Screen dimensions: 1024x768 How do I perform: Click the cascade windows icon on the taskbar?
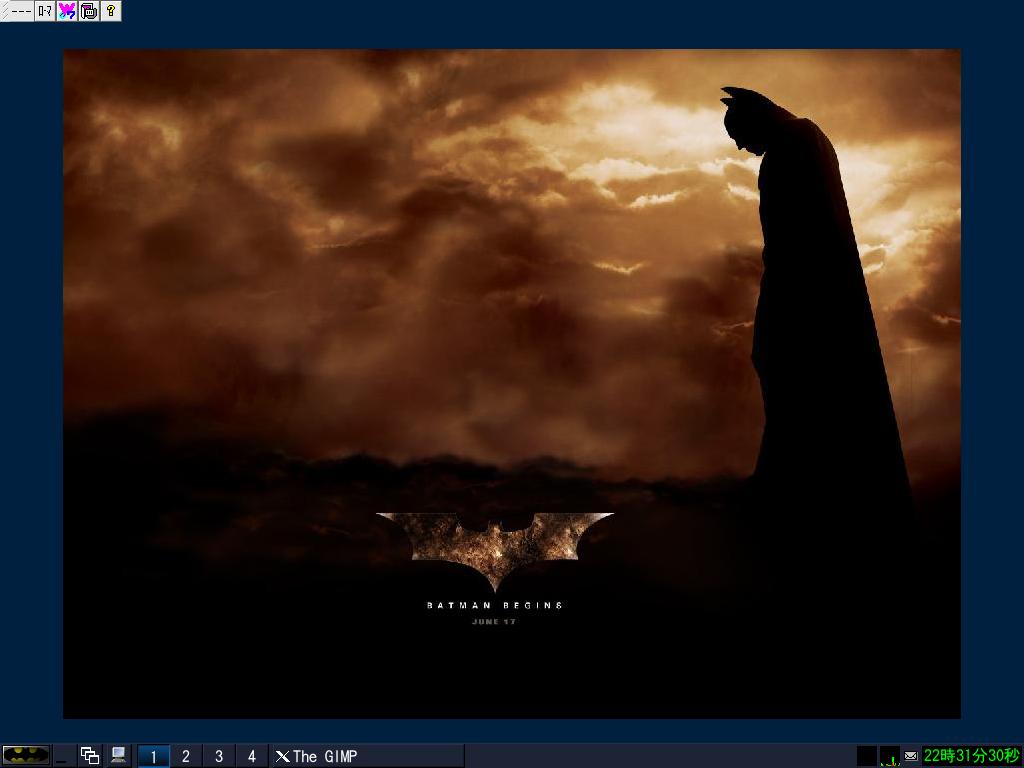coord(89,756)
